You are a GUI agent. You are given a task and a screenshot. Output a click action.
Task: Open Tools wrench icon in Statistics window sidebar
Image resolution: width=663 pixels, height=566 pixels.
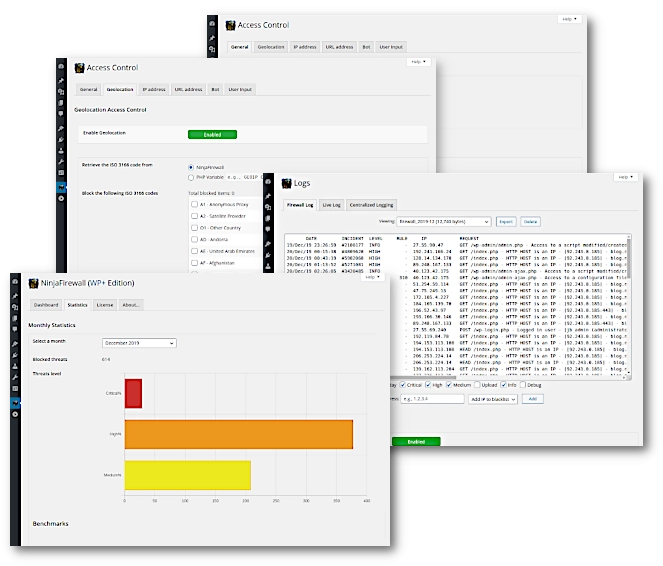pos(15,377)
